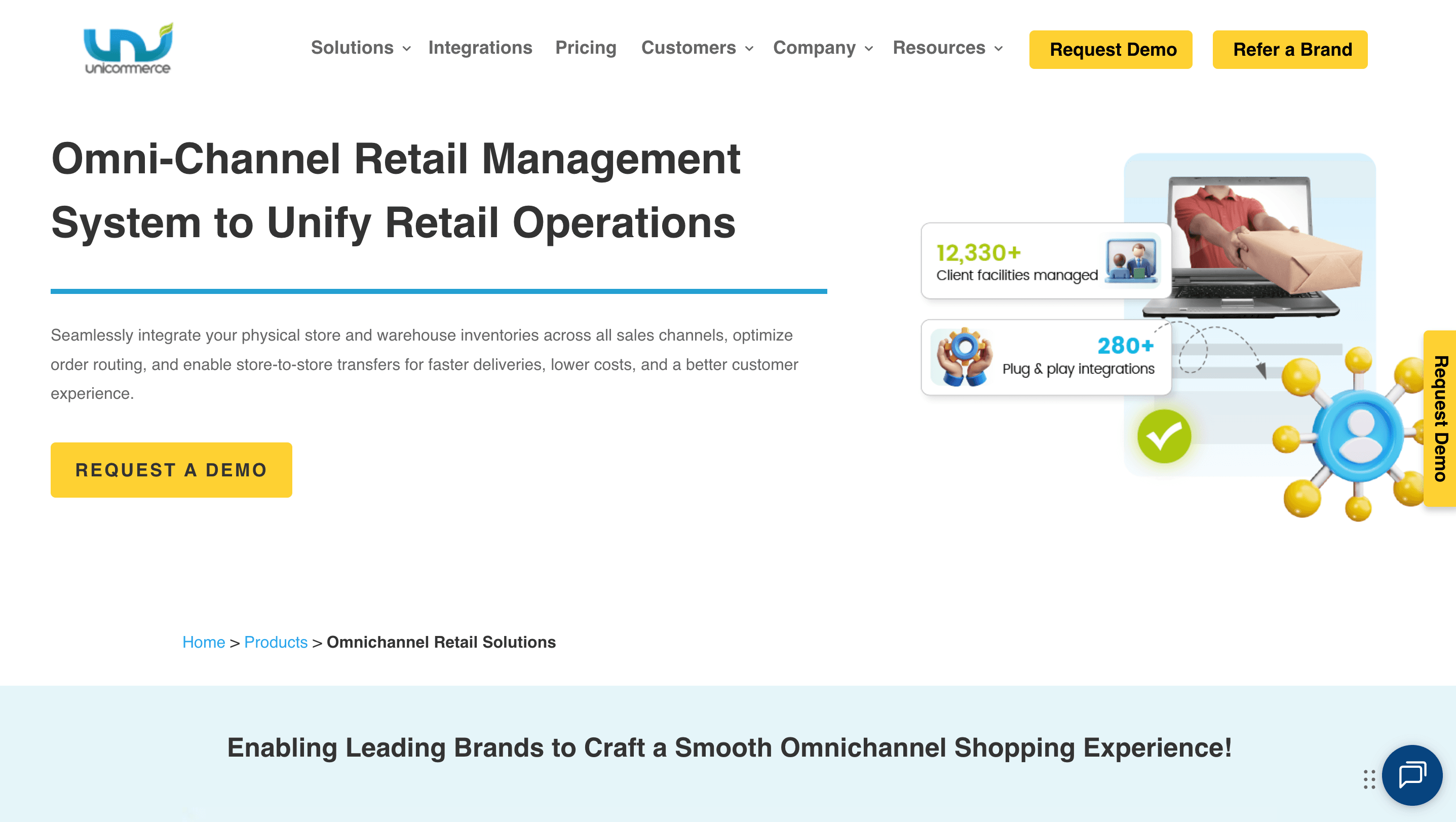The width and height of the screenshot is (1456, 822).
Task: Click the Request Demo button
Action: [x=1110, y=49]
